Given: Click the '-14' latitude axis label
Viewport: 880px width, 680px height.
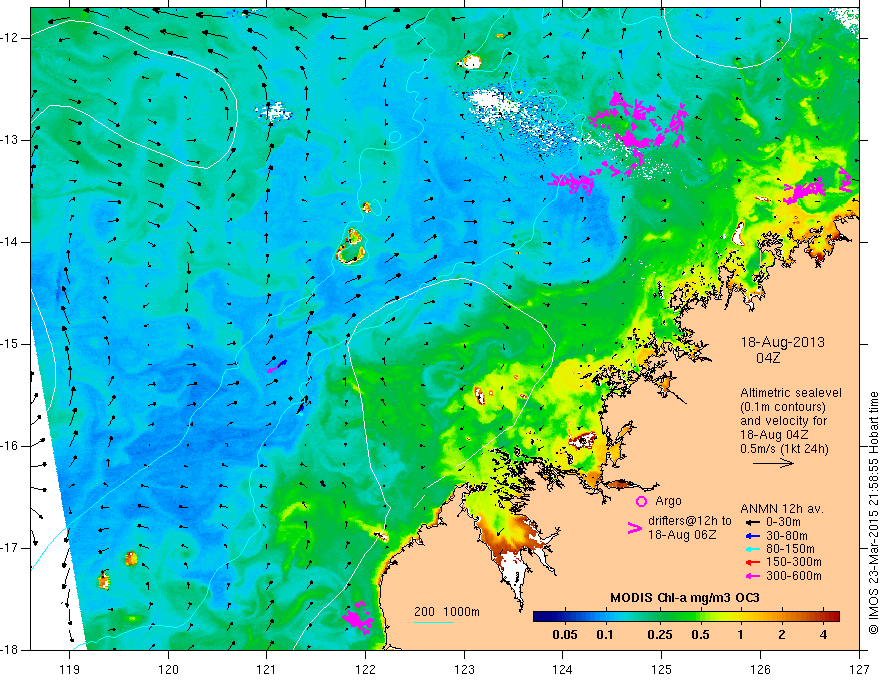Looking at the screenshot, I should pyautogui.click(x=10, y=242).
